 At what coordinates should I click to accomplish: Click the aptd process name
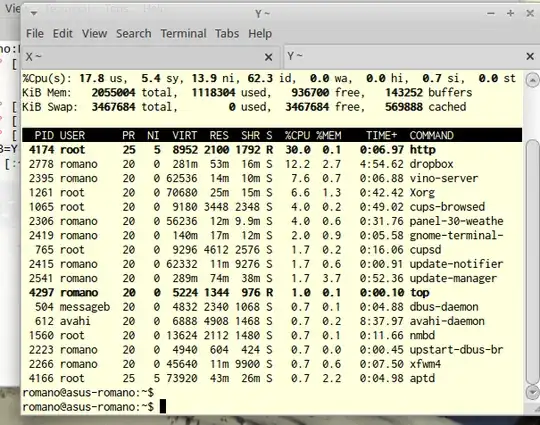[x=422, y=379]
